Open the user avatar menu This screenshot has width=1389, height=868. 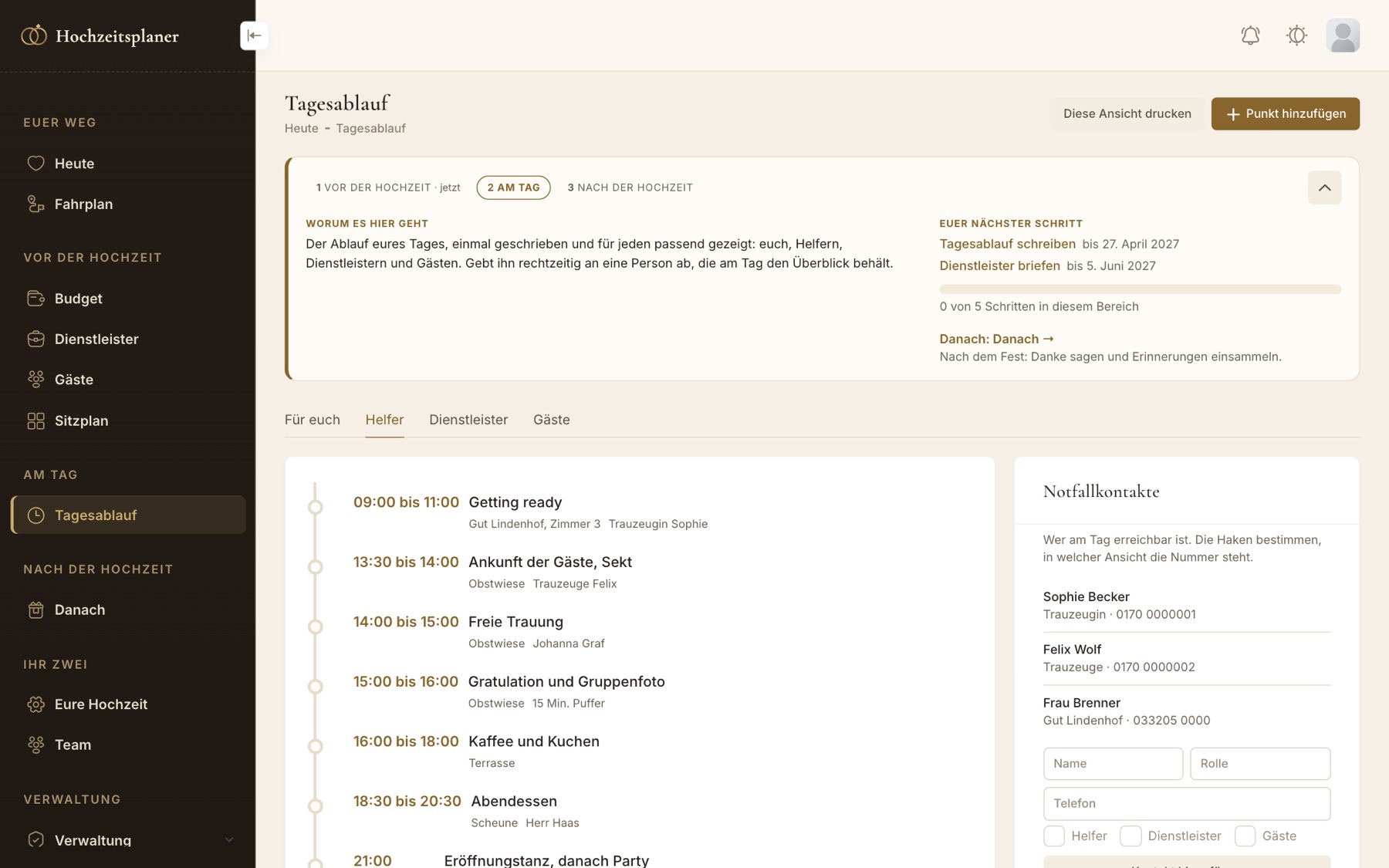pyautogui.click(x=1343, y=35)
